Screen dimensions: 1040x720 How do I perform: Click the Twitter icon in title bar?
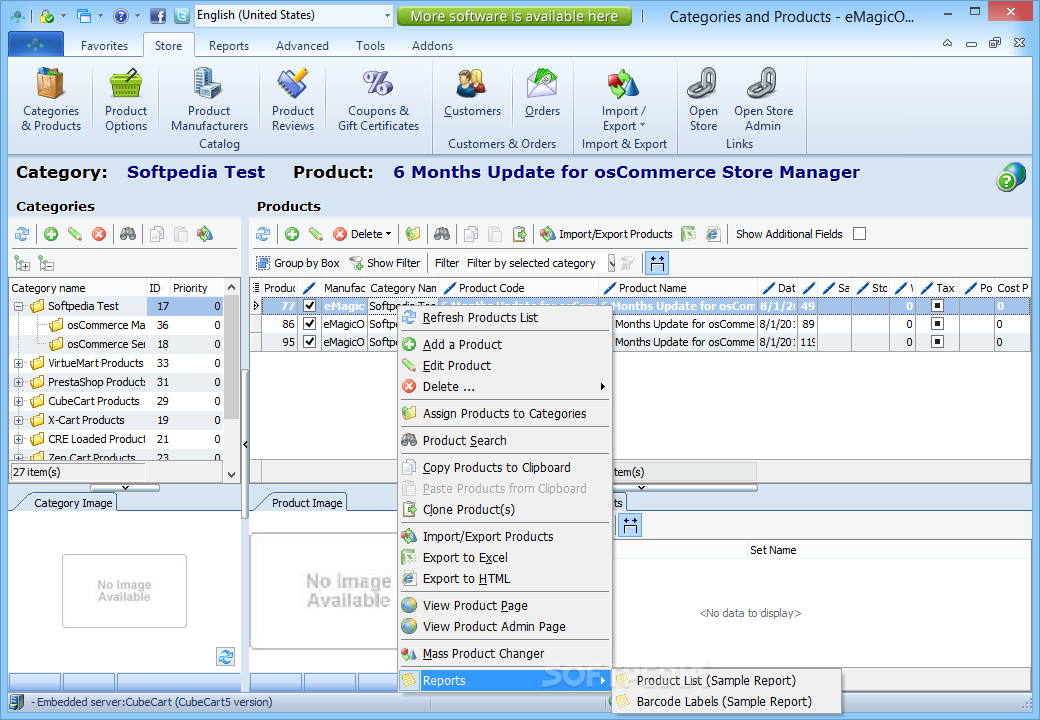pos(181,15)
